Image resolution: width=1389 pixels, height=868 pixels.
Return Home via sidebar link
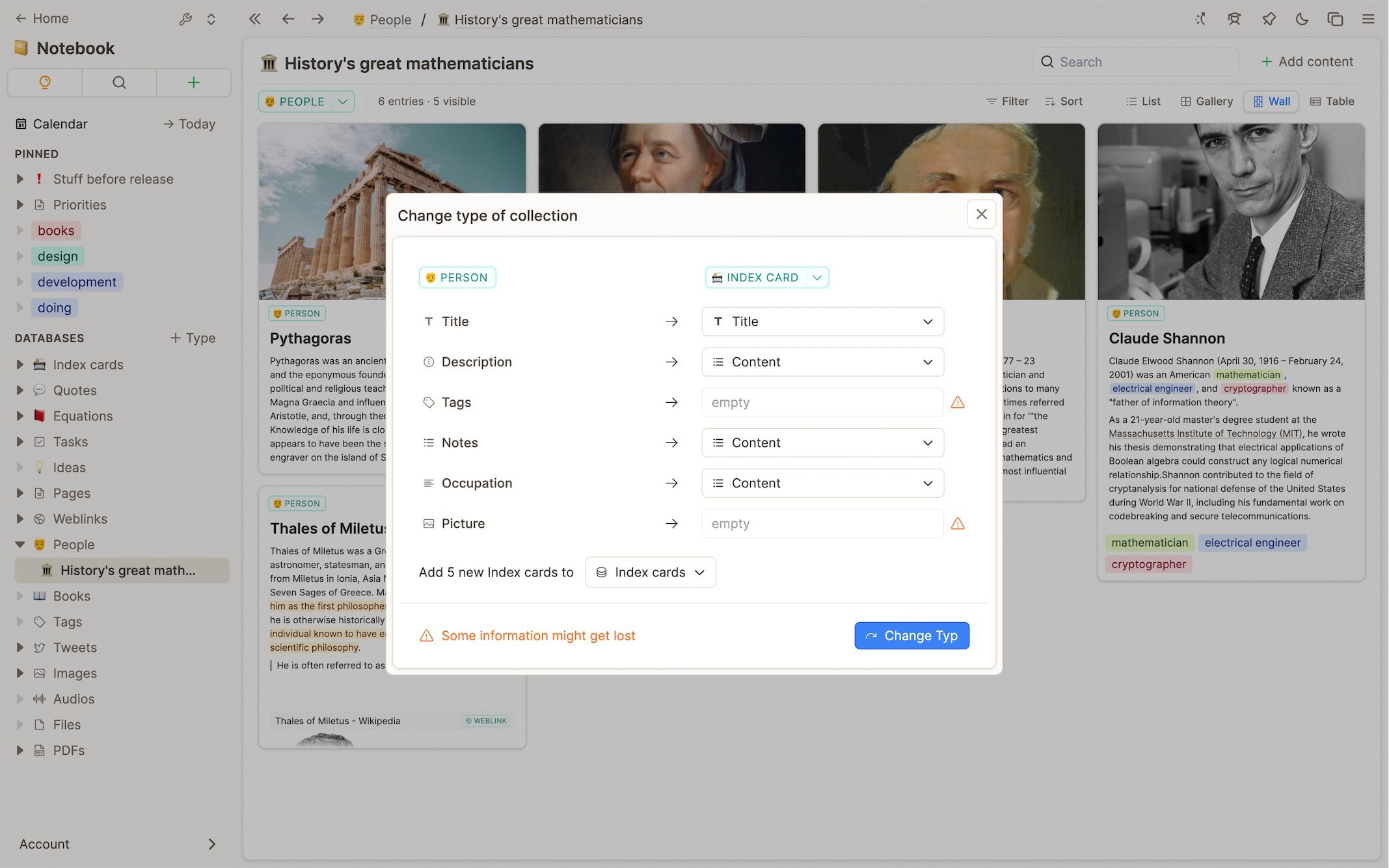click(42, 18)
